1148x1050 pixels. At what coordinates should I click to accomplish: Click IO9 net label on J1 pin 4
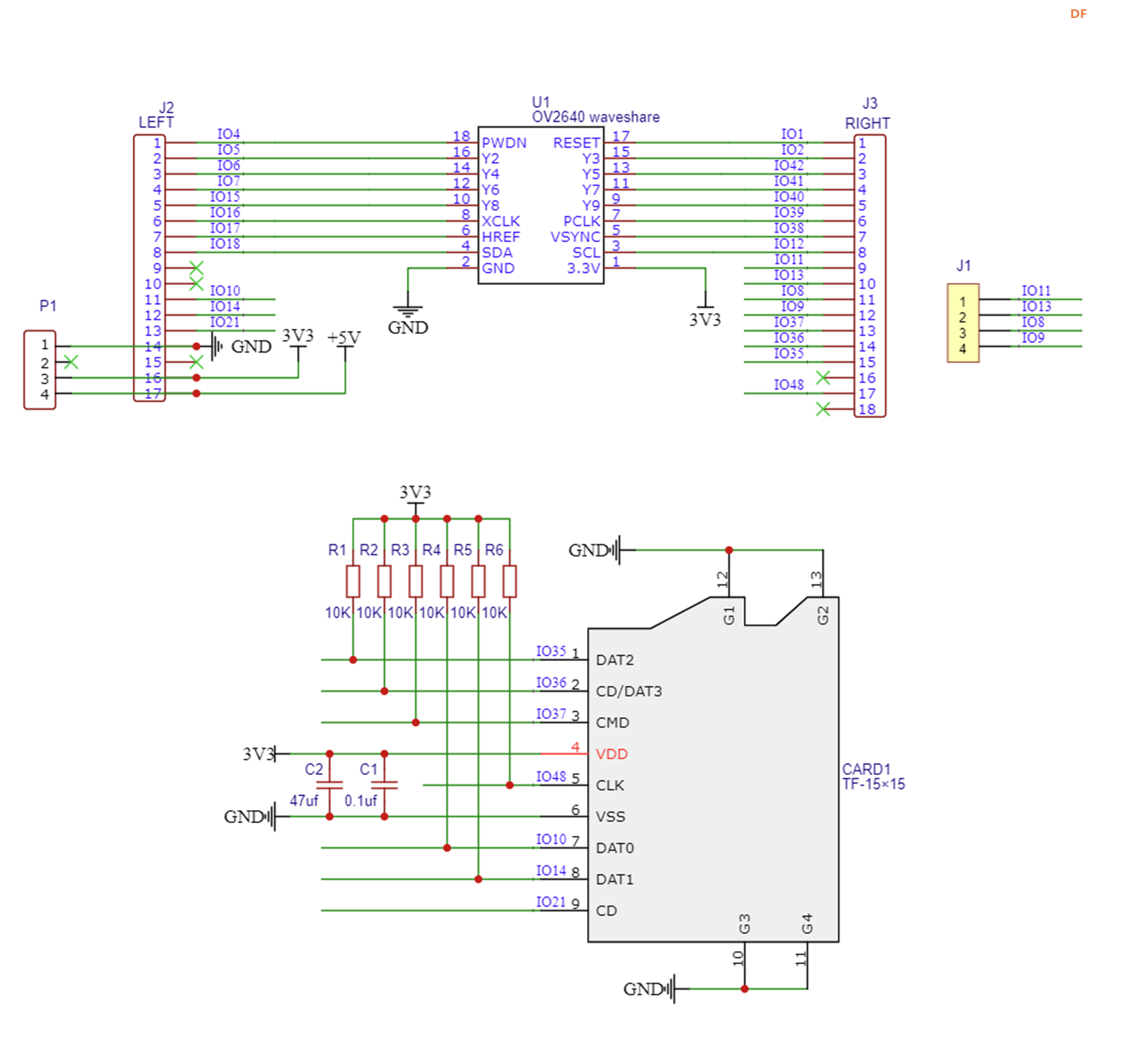(1033, 337)
